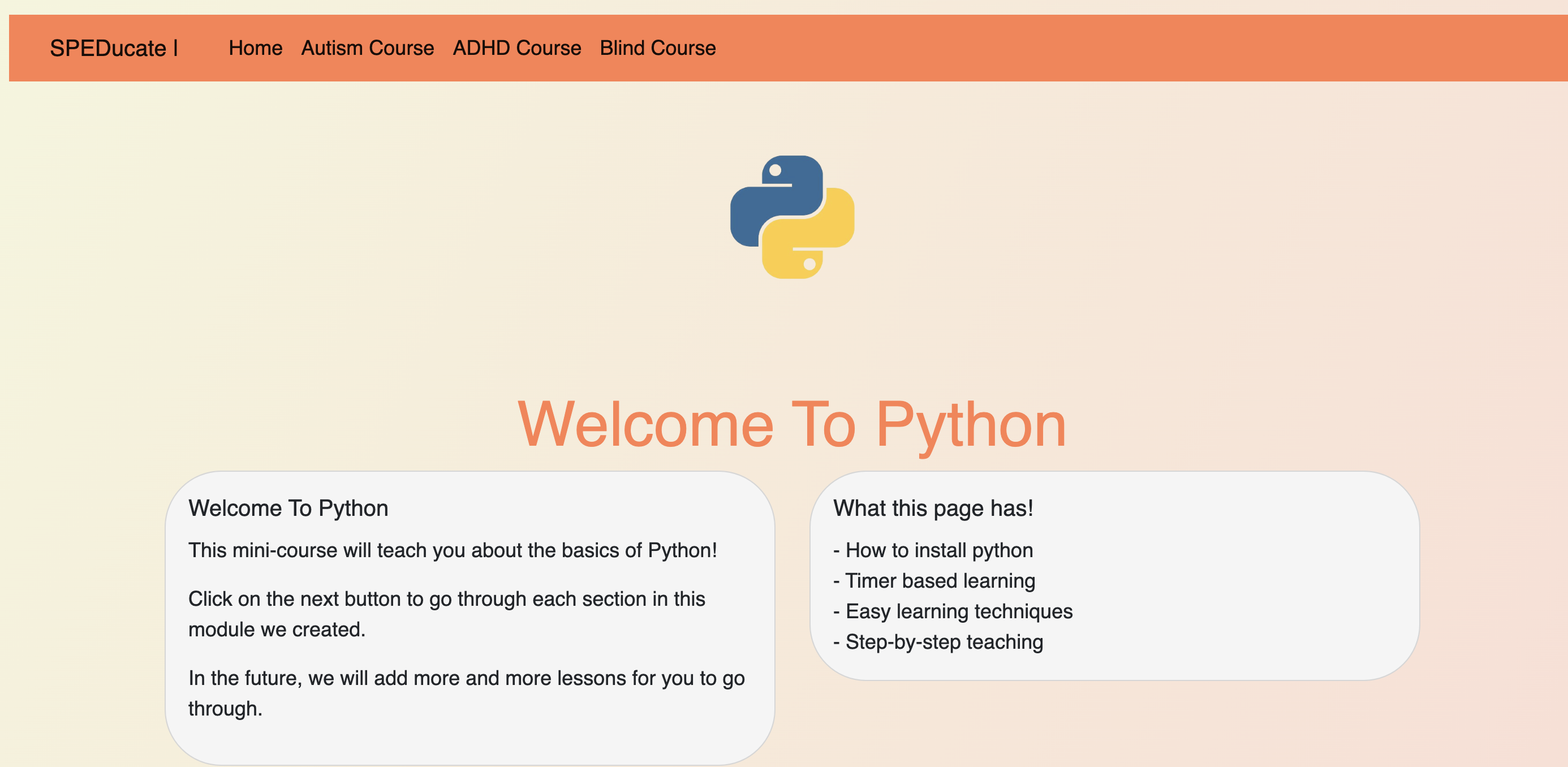Click the Step-by-step teaching line
Screen dimensions: 1568x767
(x=937, y=641)
